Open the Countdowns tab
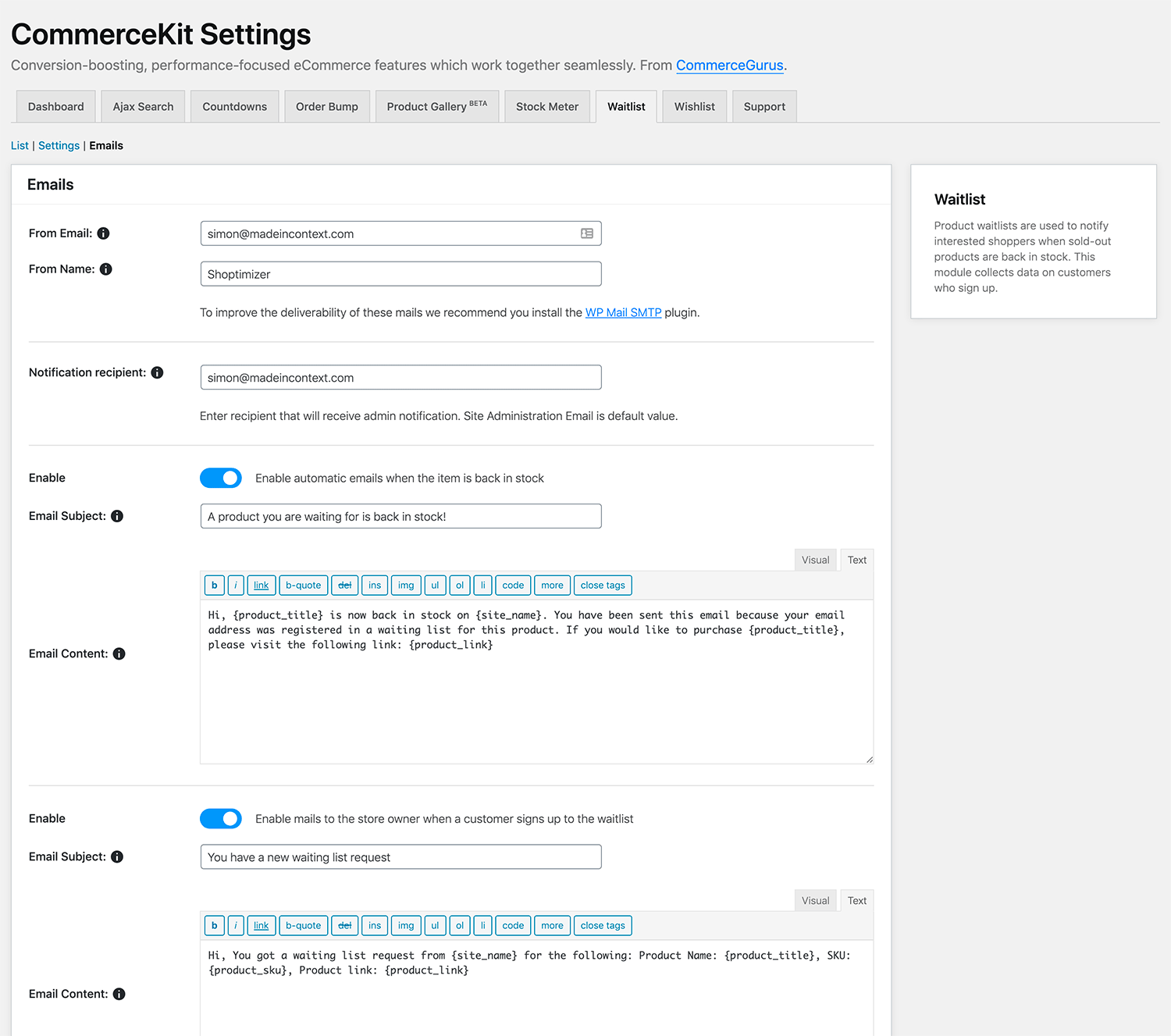 tap(235, 106)
